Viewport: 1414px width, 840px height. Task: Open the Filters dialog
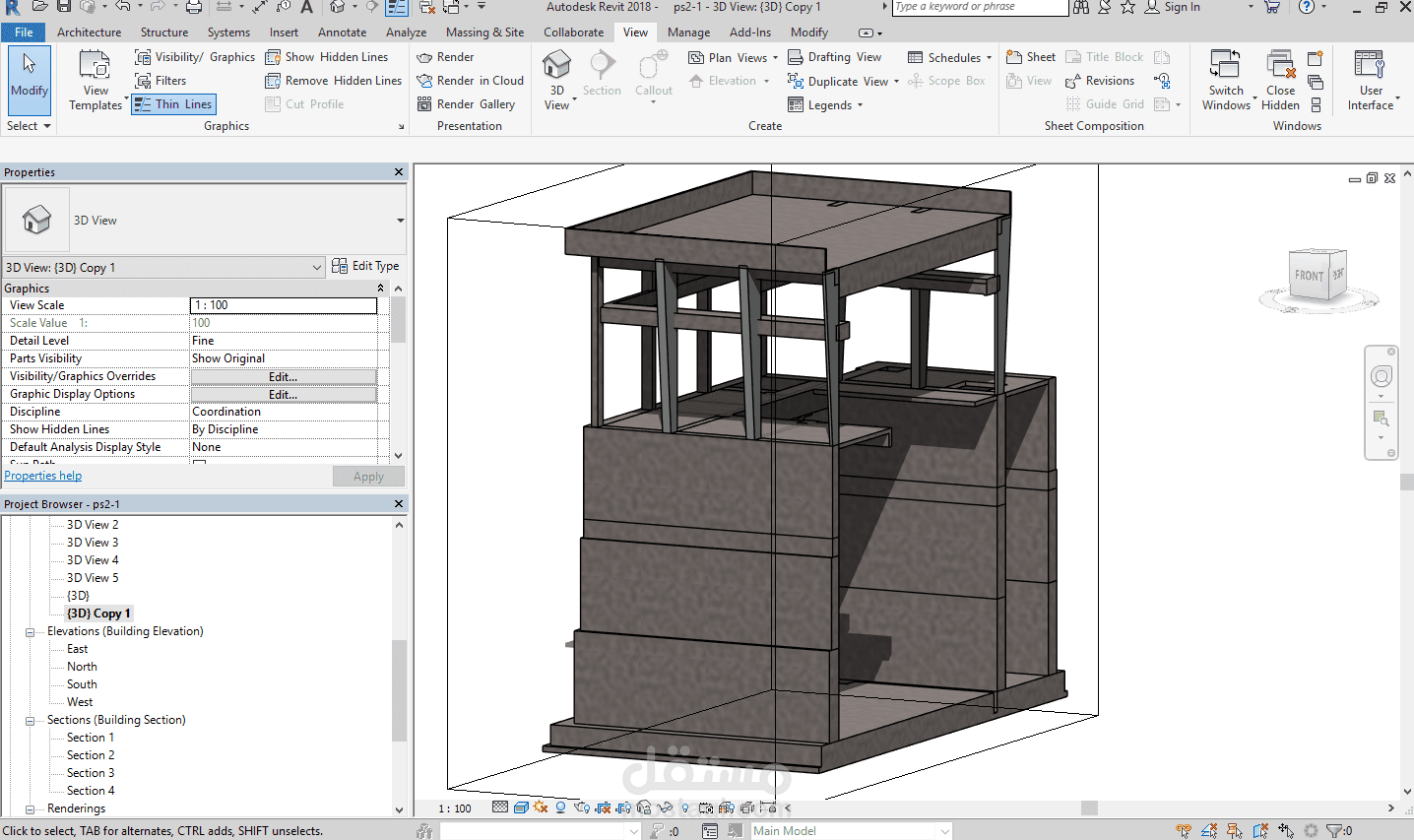[161, 81]
